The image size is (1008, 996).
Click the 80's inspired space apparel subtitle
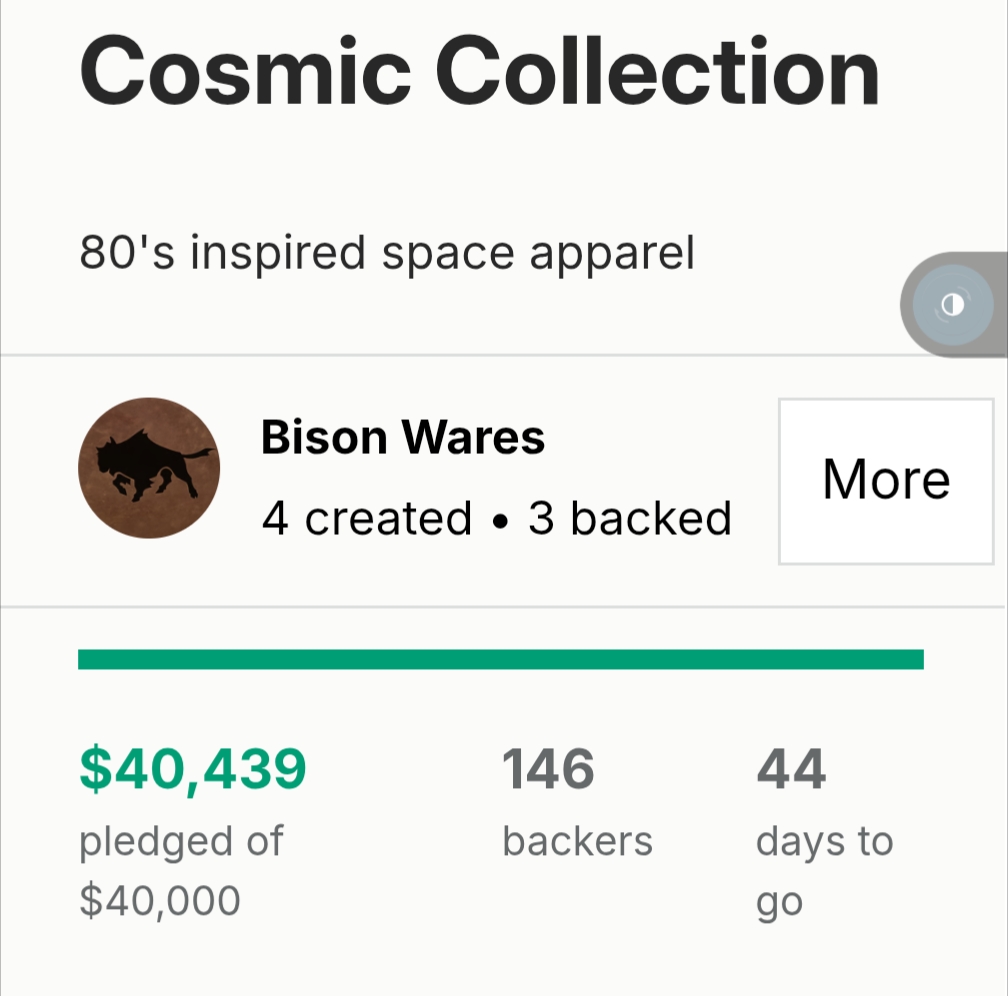[386, 253]
